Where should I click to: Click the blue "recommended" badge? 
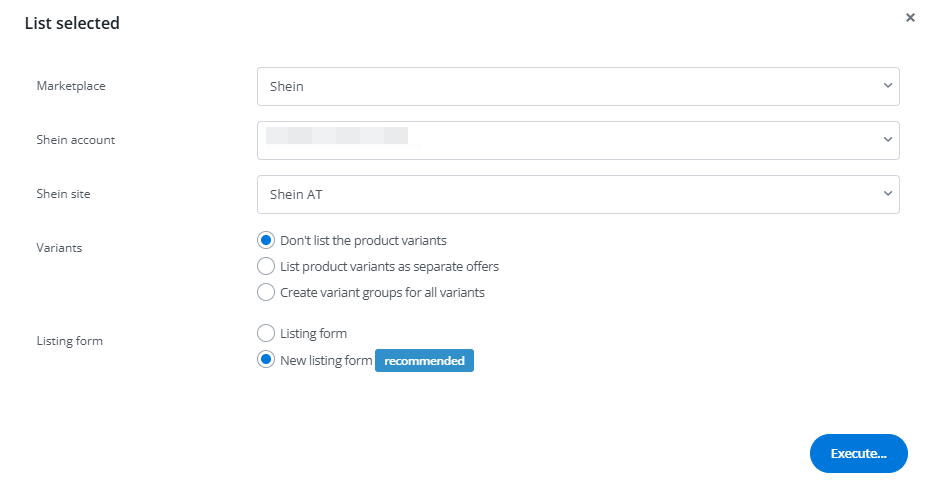424,361
